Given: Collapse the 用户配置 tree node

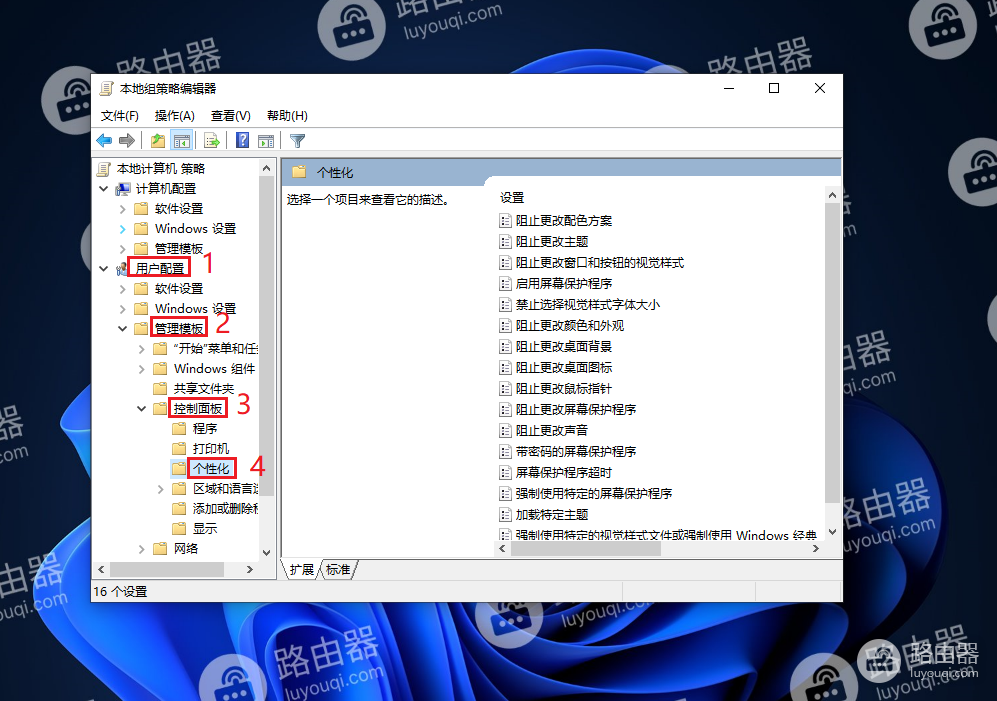Looking at the screenshot, I should tap(104, 269).
